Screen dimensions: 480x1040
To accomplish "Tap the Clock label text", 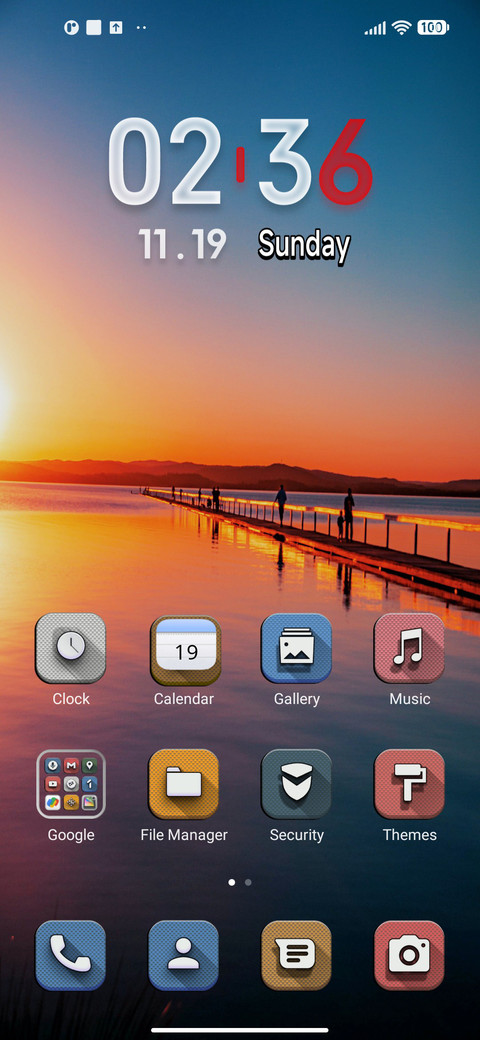I will pyautogui.click(x=71, y=699).
